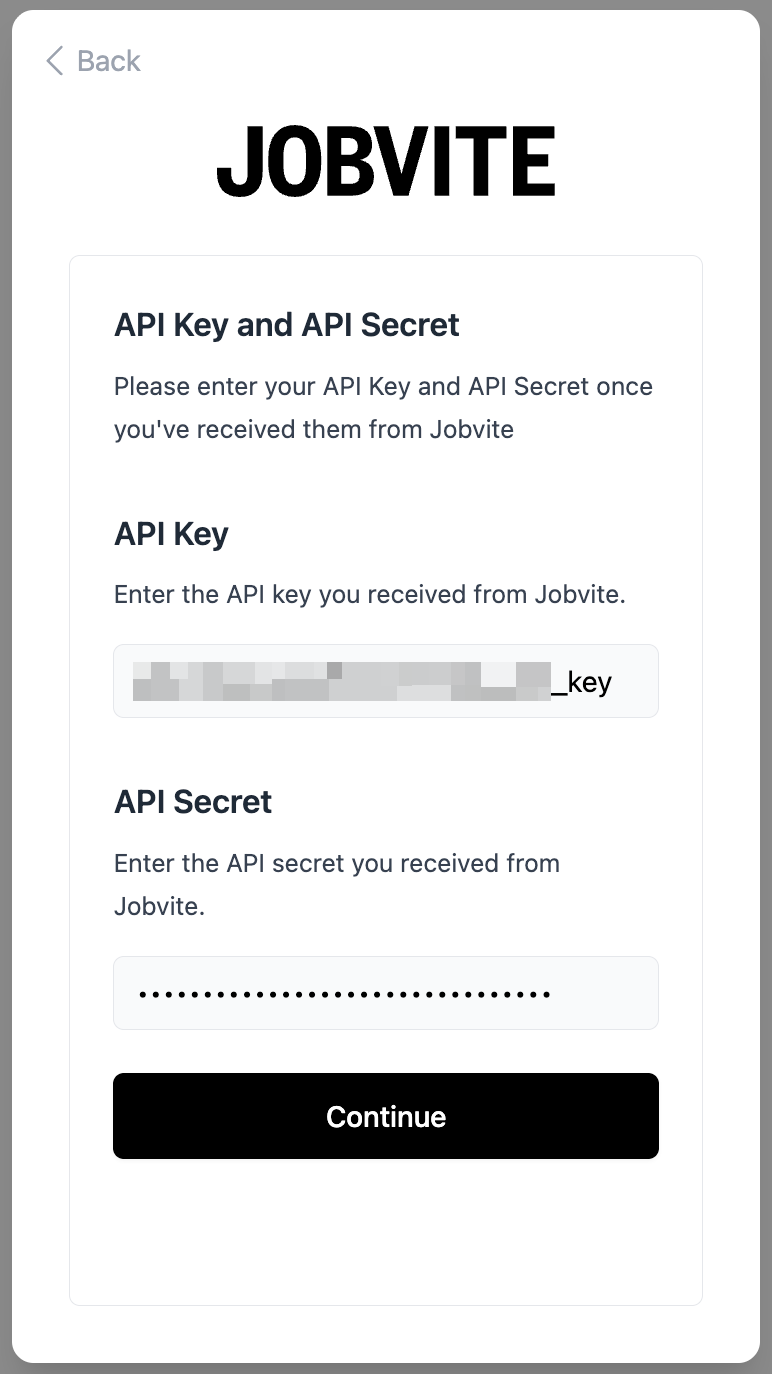Click empty card space below the Continue button
This screenshot has height=1374, width=772.
pyautogui.click(x=386, y=1232)
